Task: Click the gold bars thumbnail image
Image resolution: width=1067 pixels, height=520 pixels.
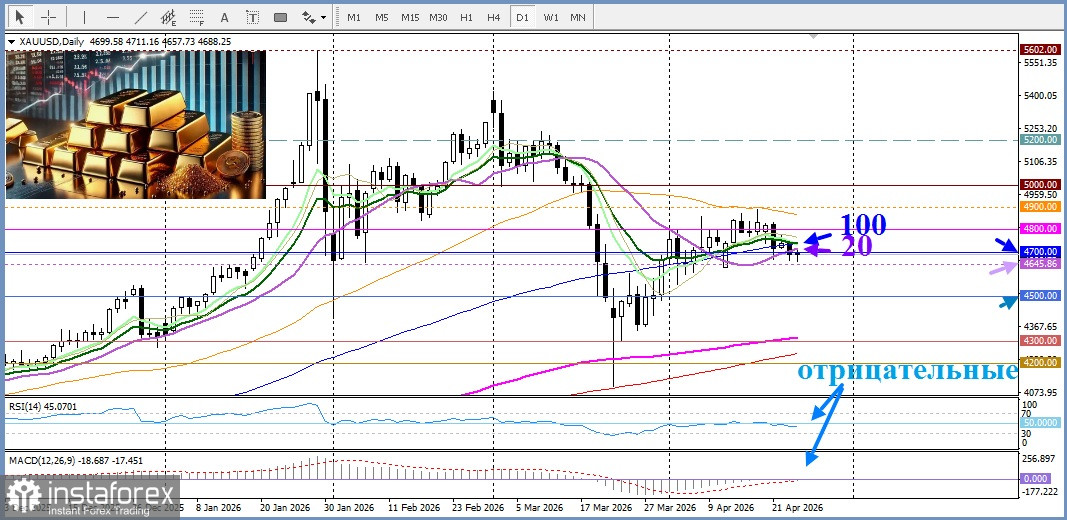Action: (x=136, y=124)
